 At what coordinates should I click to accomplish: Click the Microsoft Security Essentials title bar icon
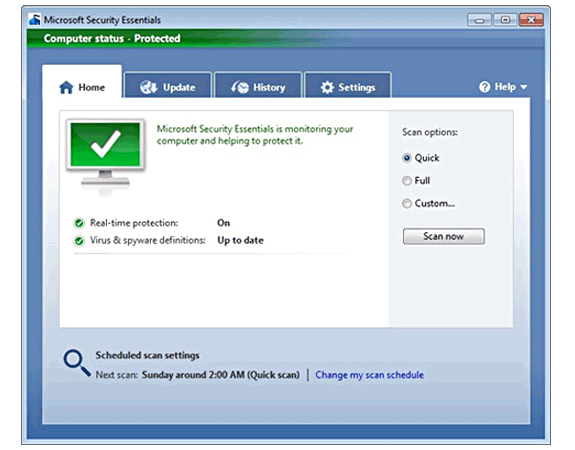[34, 19]
